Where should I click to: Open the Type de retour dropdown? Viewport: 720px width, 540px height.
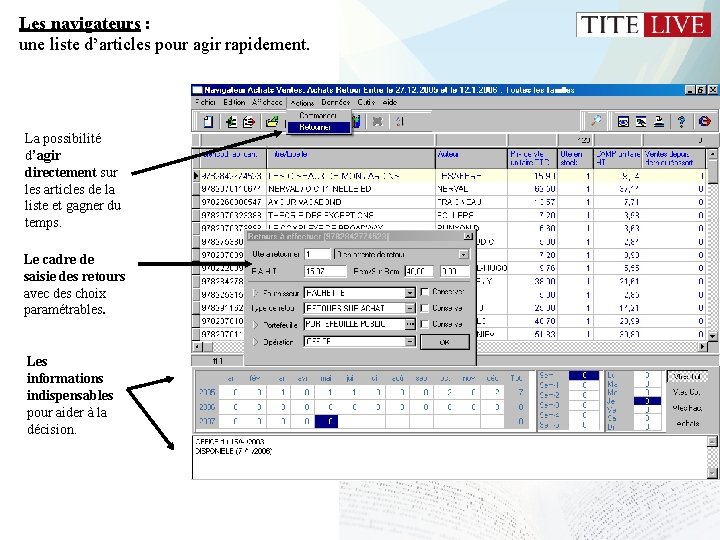pos(410,308)
